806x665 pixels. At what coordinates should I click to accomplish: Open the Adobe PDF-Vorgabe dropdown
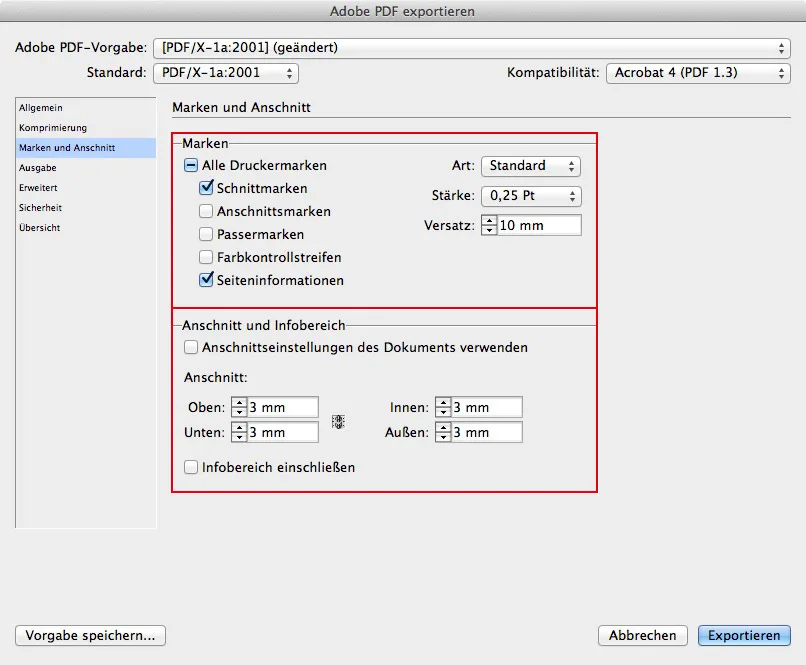pyautogui.click(x=472, y=48)
